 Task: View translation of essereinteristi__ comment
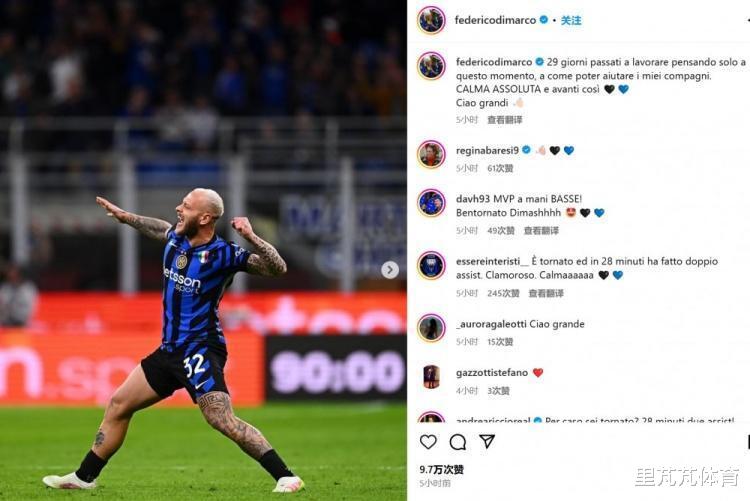[x=546, y=293]
